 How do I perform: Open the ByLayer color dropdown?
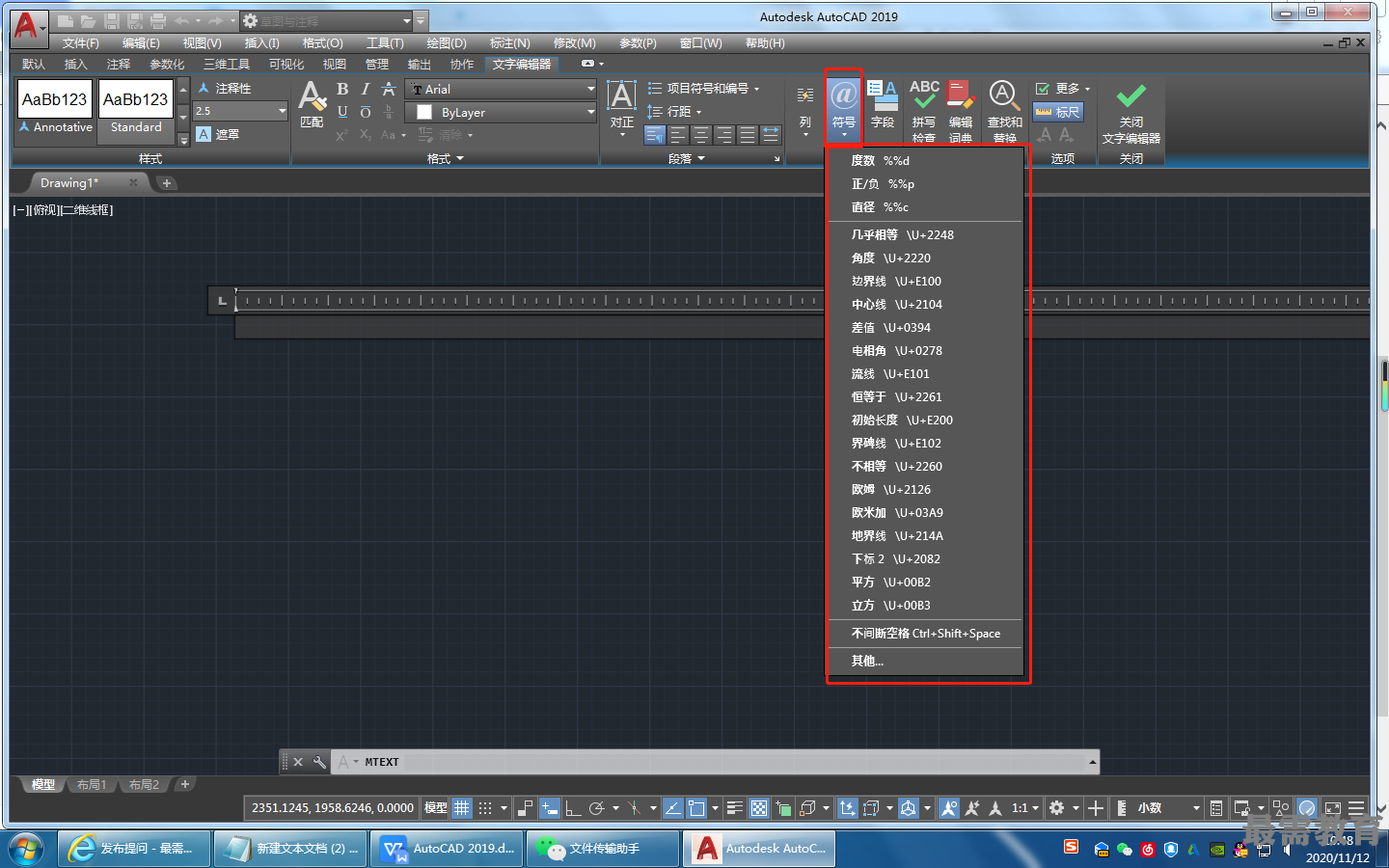[x=591, y=112]
